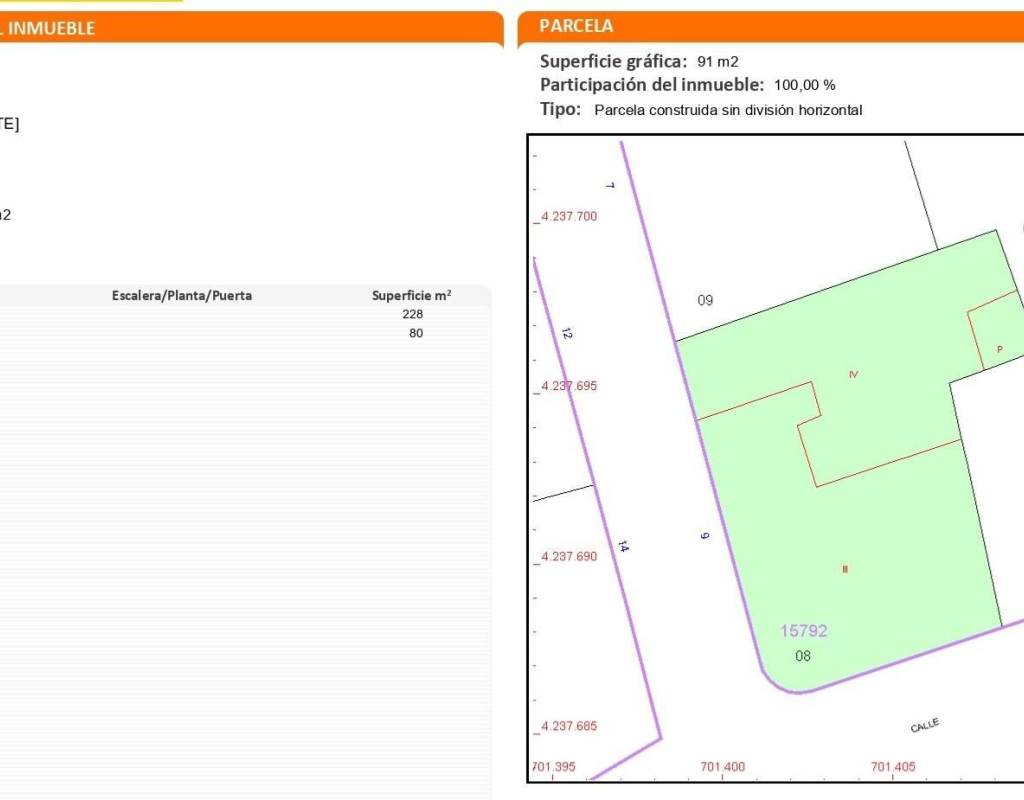Click the INMUEBLE section header
The height and width of the screenshot is (800, 1024).
click(x=48, y=28)
